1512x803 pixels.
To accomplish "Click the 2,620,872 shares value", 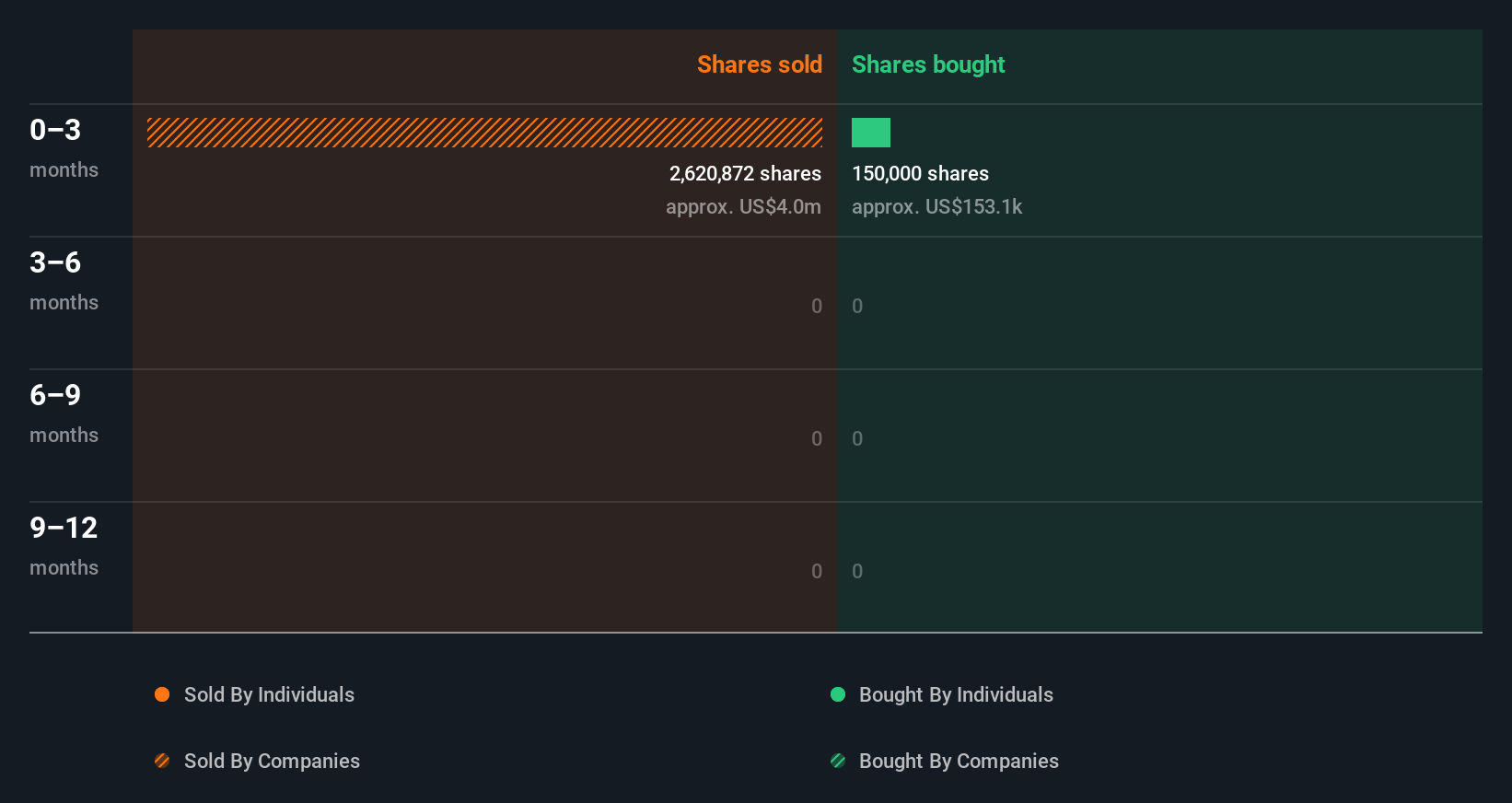I will coord(745,173).
